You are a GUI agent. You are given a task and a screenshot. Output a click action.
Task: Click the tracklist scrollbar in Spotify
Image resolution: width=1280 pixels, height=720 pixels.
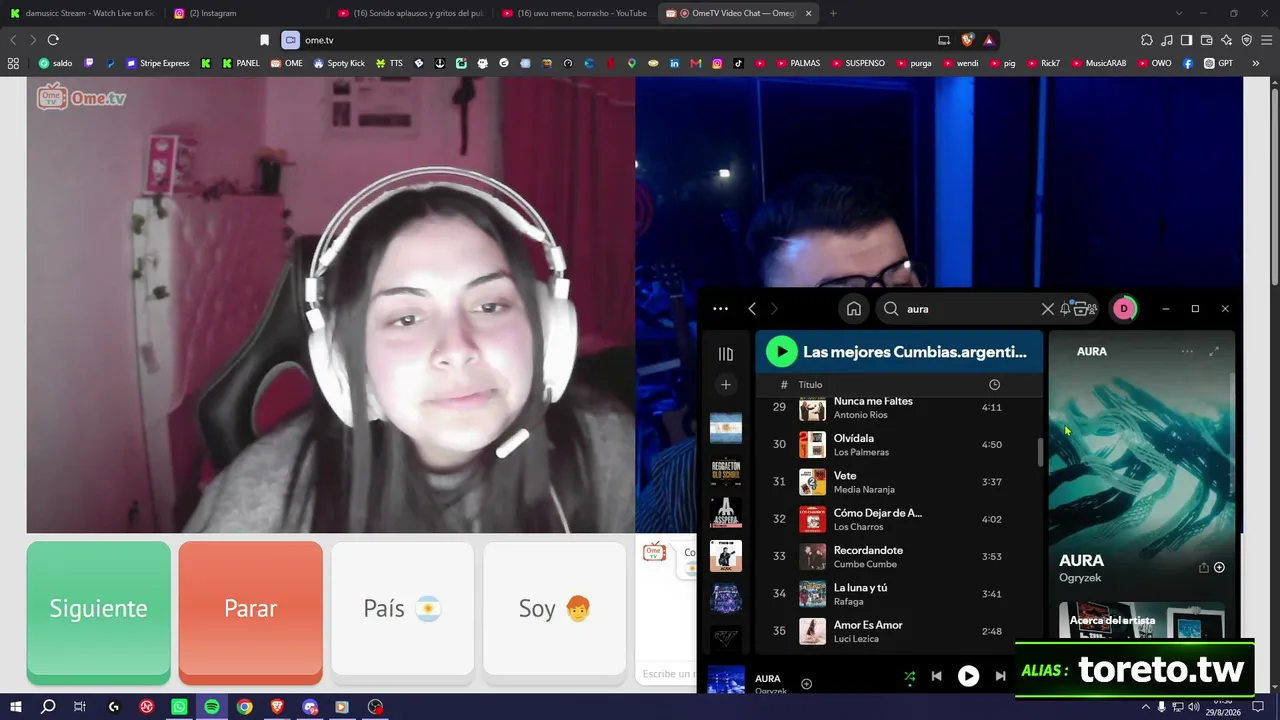pyautogui.click(x=1040, y=452)
